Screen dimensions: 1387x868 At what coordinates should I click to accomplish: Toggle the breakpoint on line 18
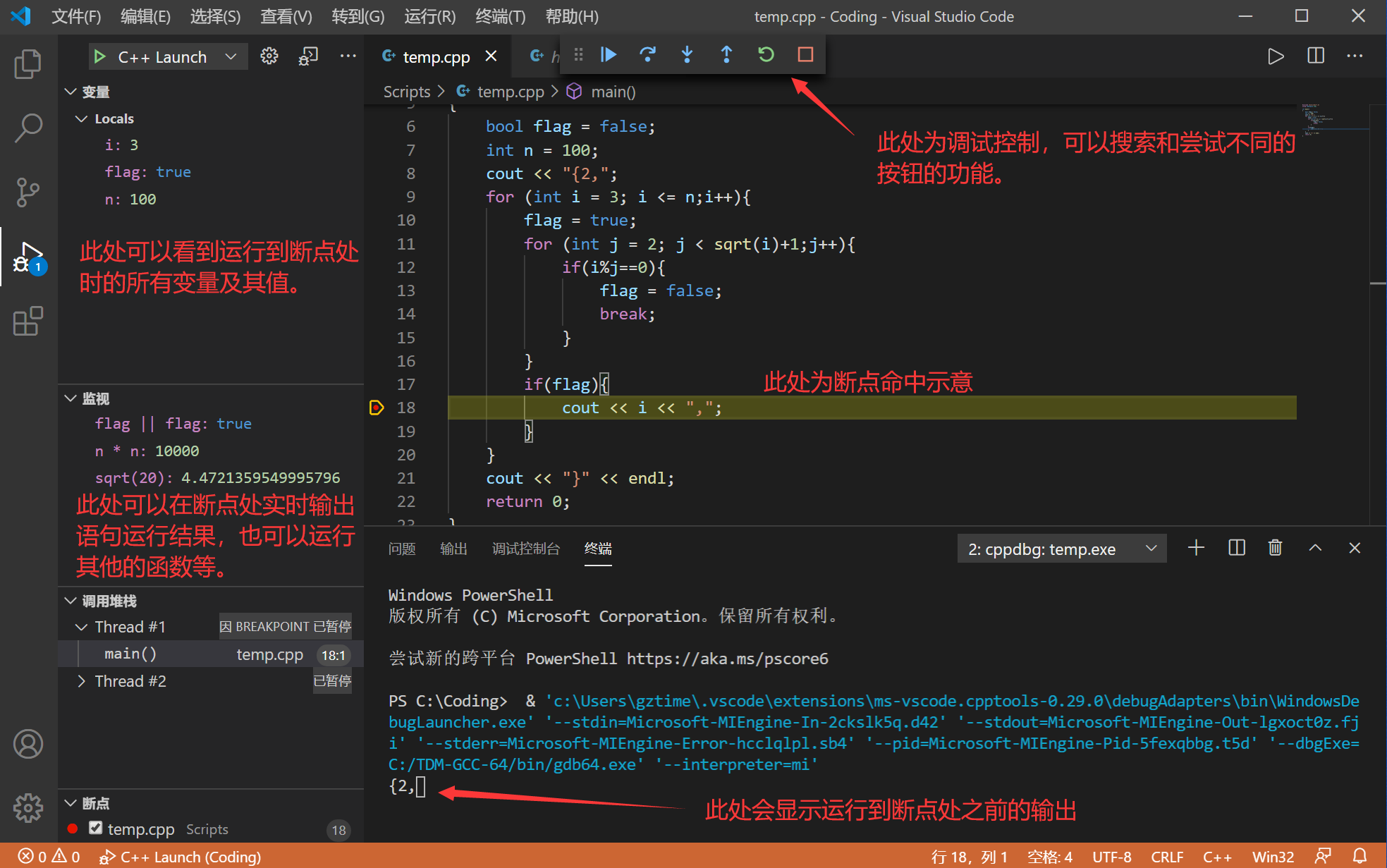pyautogui.click(x=377, y=408)
